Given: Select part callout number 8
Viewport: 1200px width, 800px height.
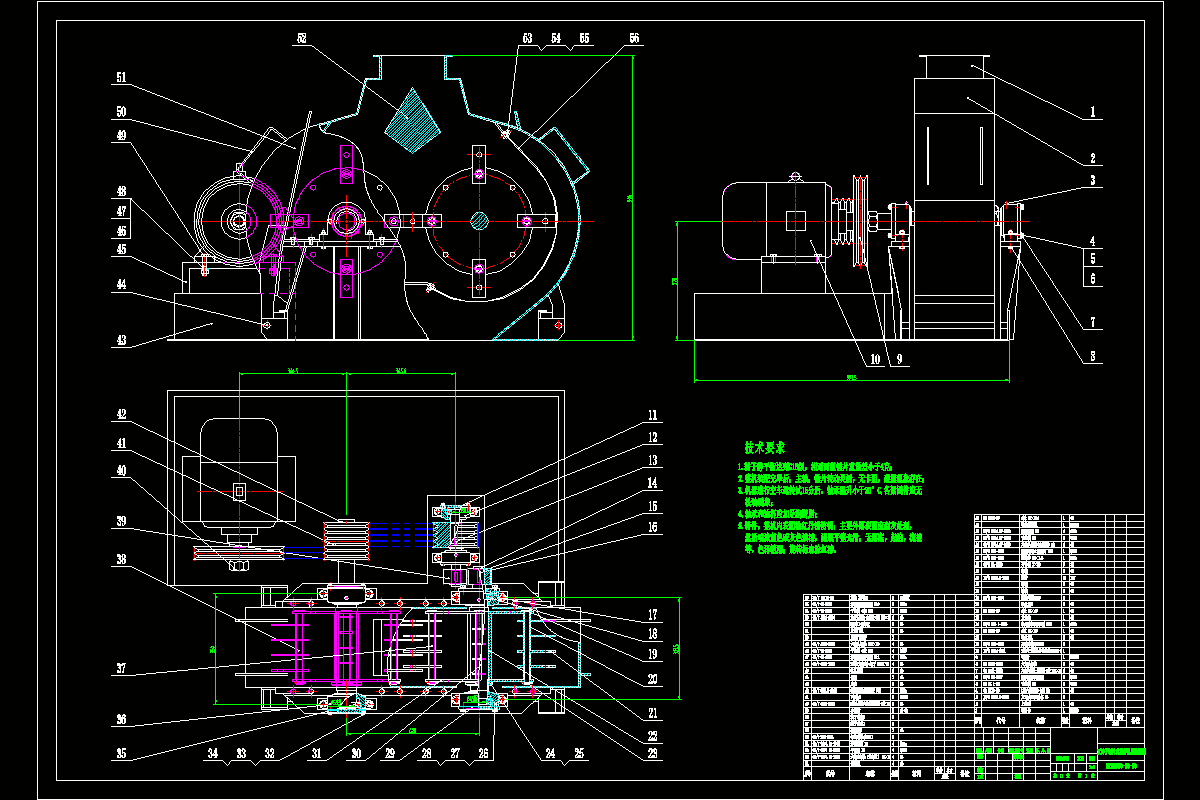Looking at the screenshot, I should tap(1094, 355).
